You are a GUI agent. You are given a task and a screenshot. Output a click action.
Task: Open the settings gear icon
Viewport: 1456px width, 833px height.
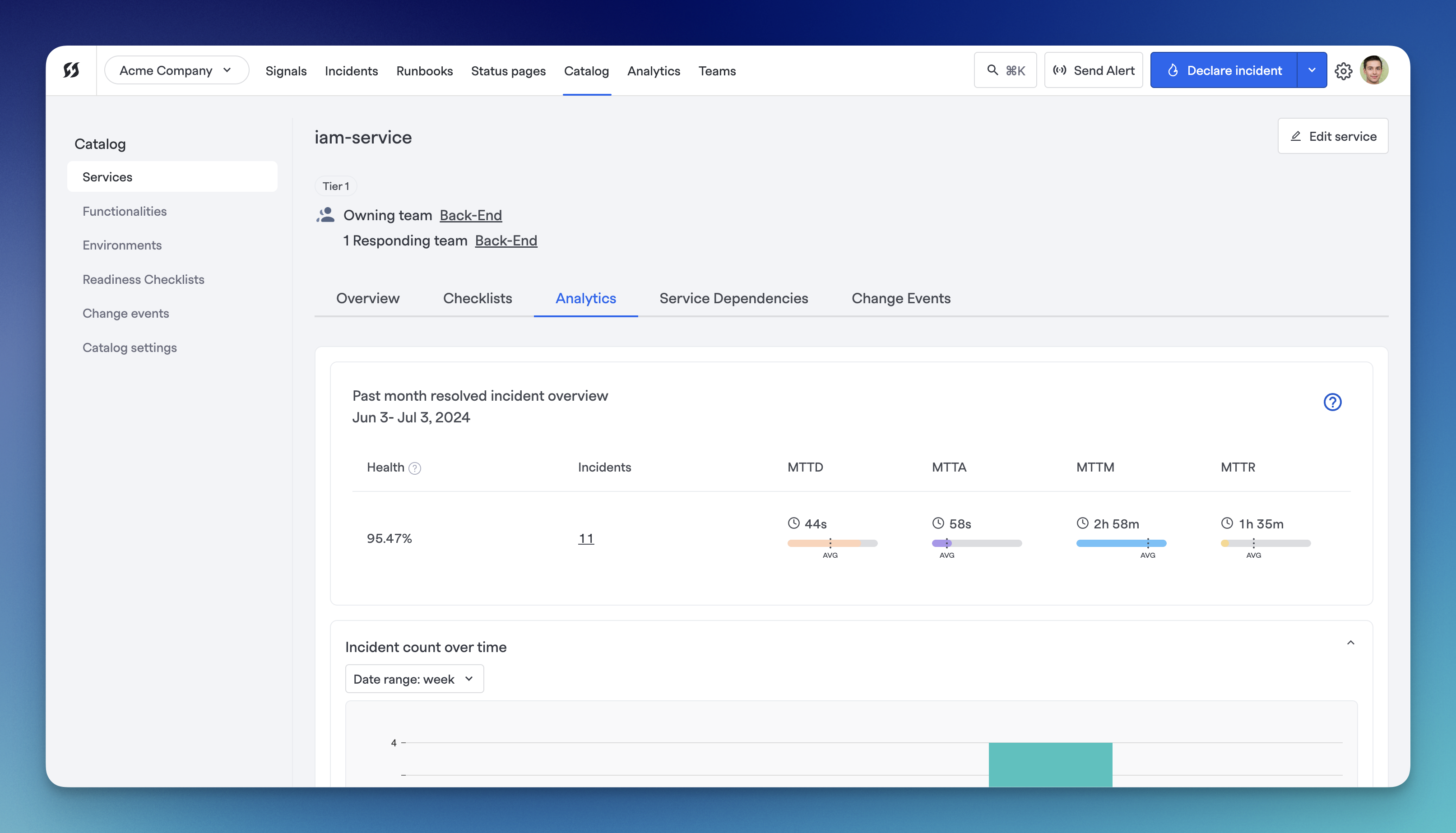[x=1343, y=71]
